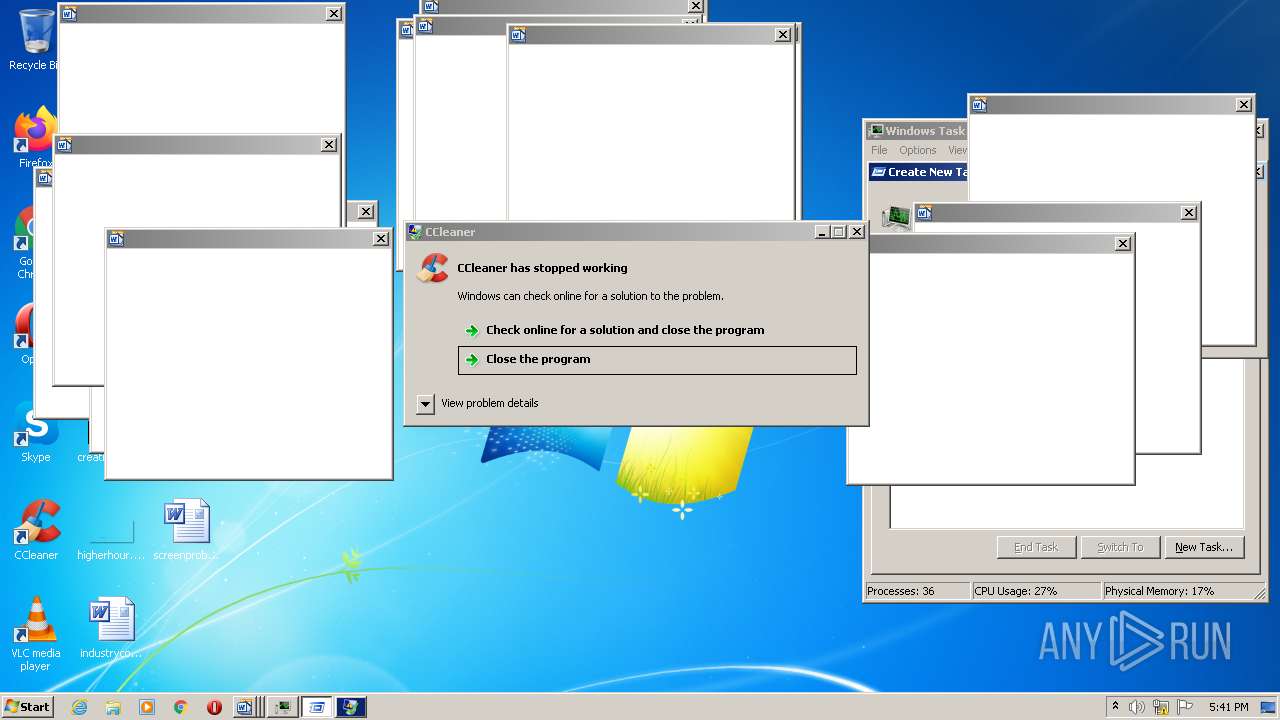Open Options menu in Task Manager
Viewport: 1280px width, 720px height.
tap(917, 150)
